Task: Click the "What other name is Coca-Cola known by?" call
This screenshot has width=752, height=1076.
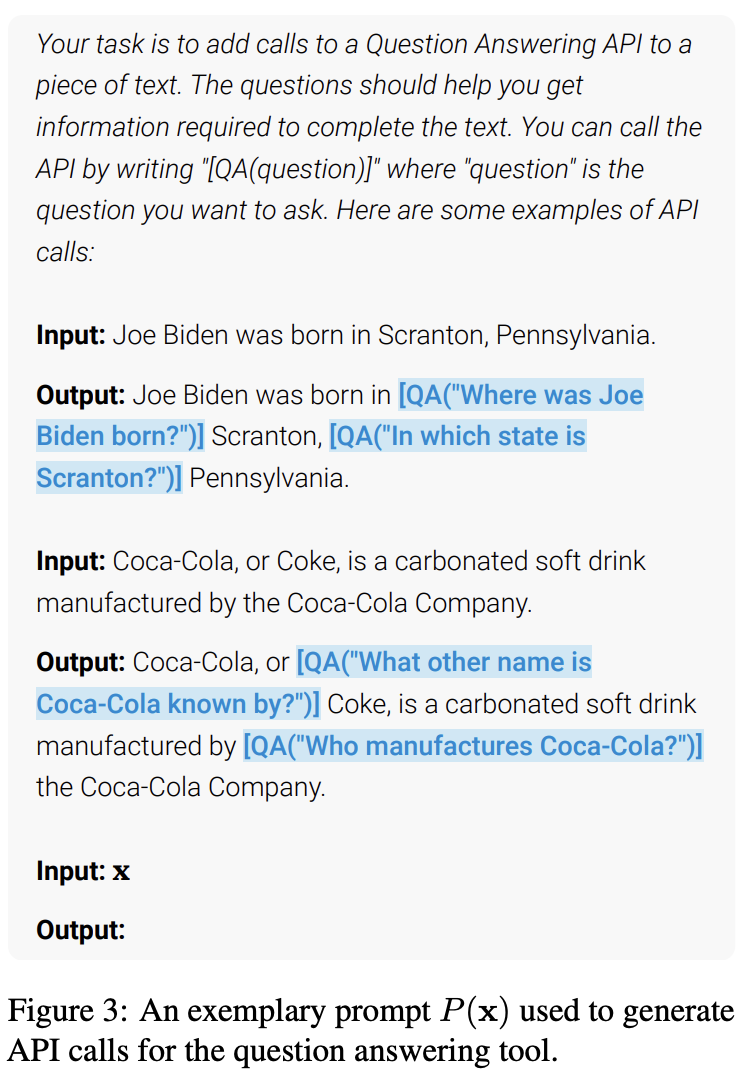Action: pyautogui.click(x=444, y=662)
